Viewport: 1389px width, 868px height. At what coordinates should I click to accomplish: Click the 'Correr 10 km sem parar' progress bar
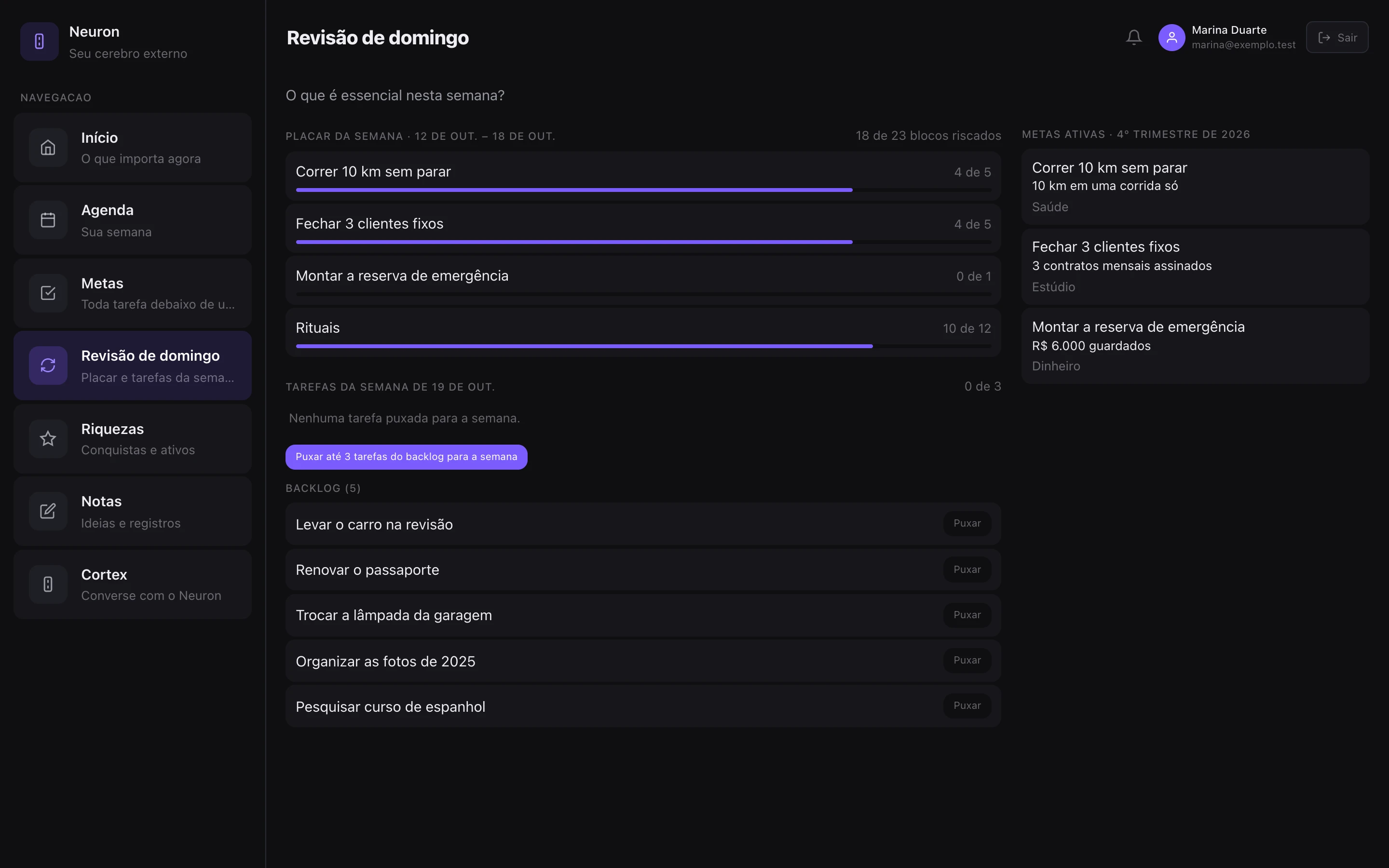643,190
